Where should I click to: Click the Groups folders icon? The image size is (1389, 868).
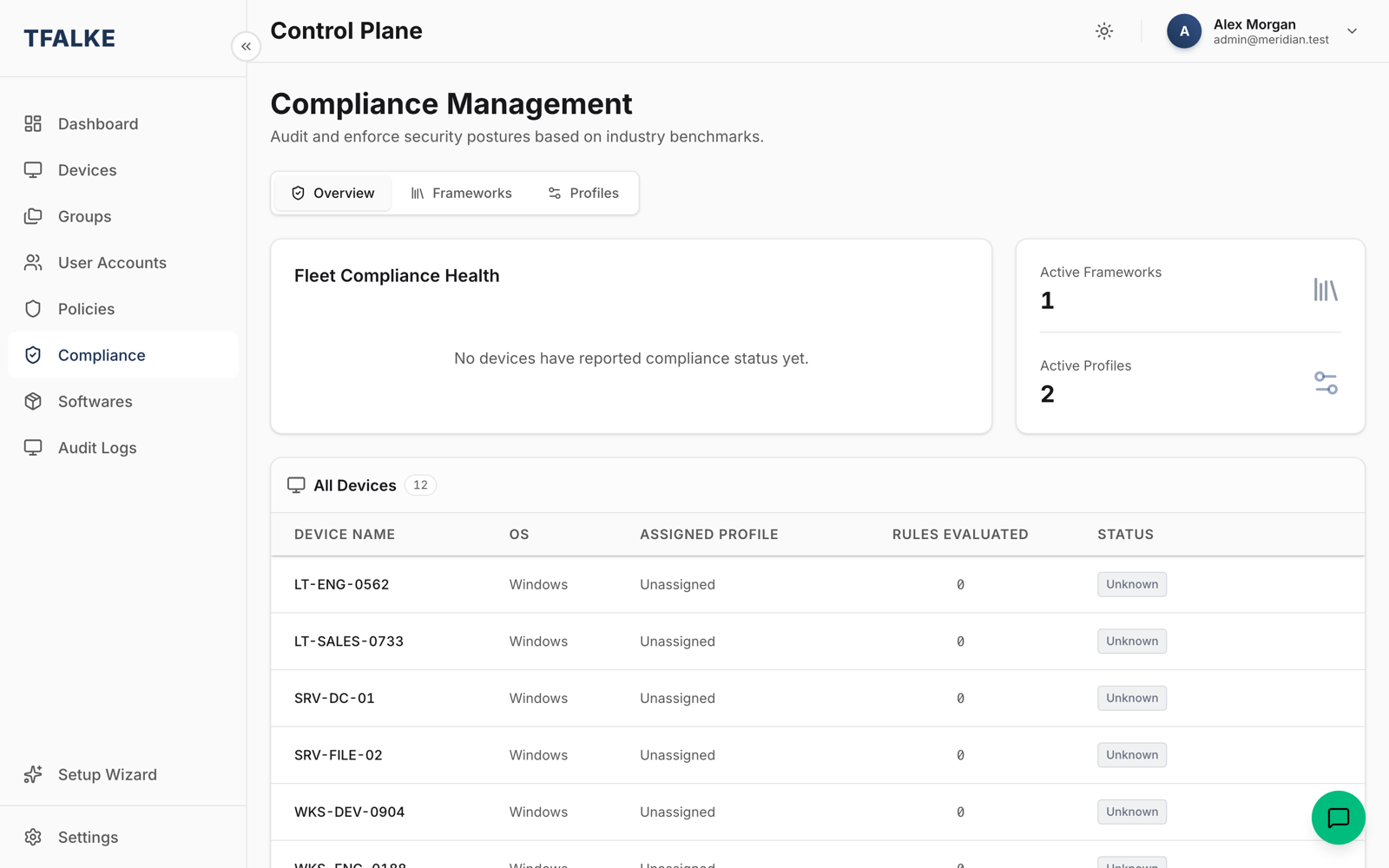point(33,216)
